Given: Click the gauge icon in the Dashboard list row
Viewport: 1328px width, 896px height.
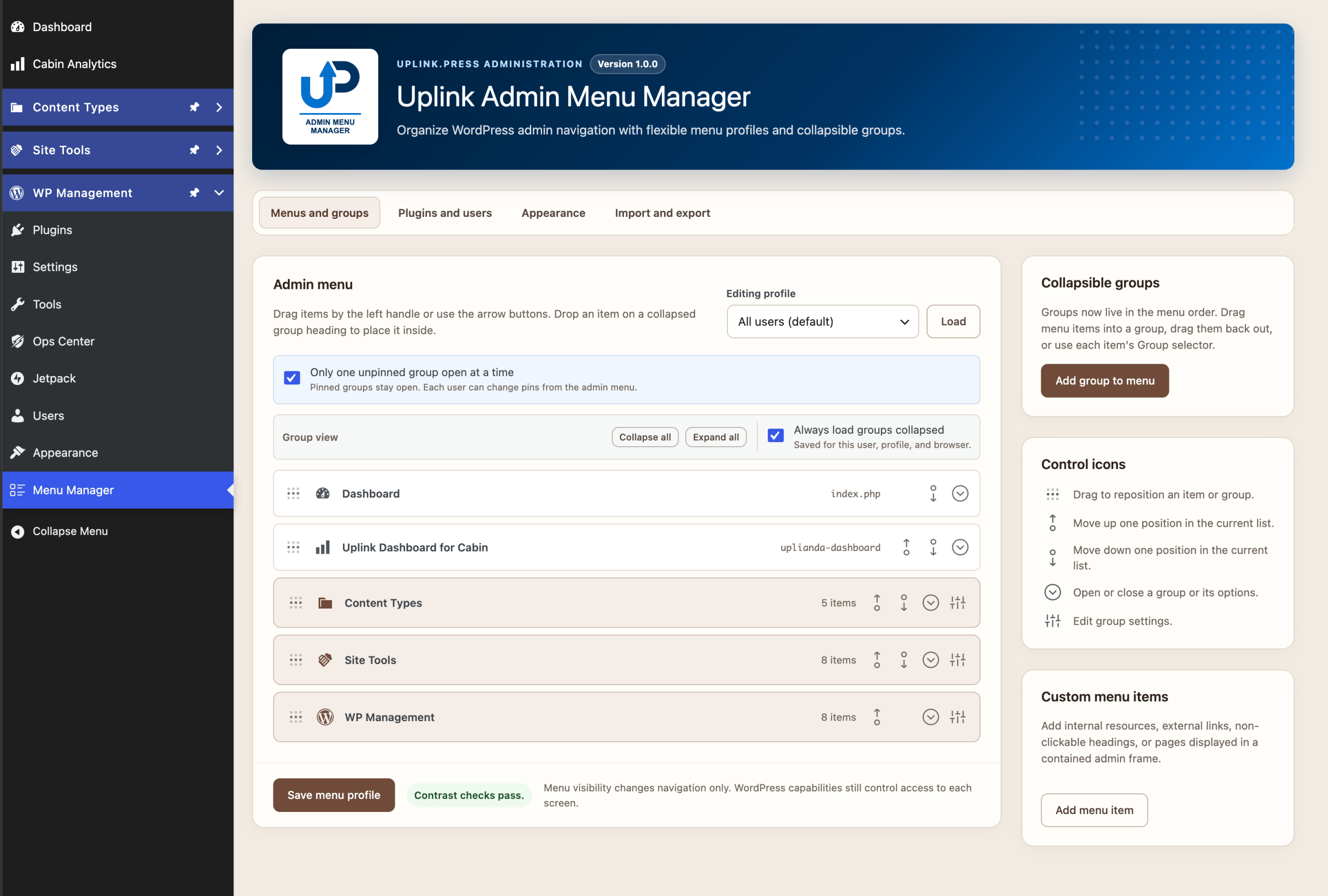Looking at the screenshot, I should coord(323,494).
